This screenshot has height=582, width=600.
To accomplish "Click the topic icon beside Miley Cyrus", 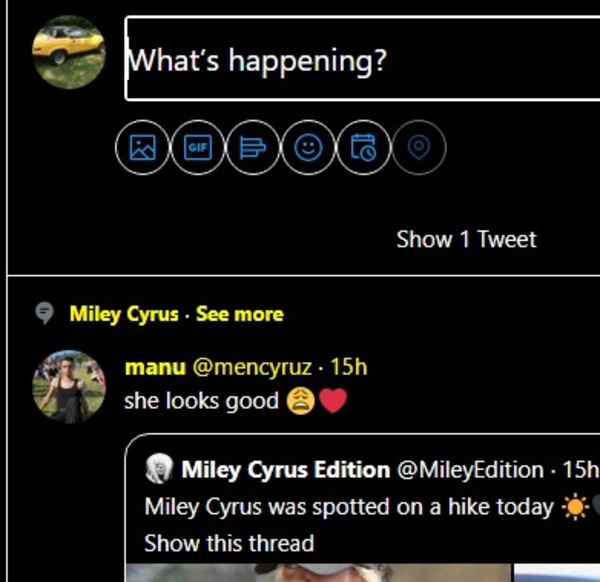I will coord(45,314).
